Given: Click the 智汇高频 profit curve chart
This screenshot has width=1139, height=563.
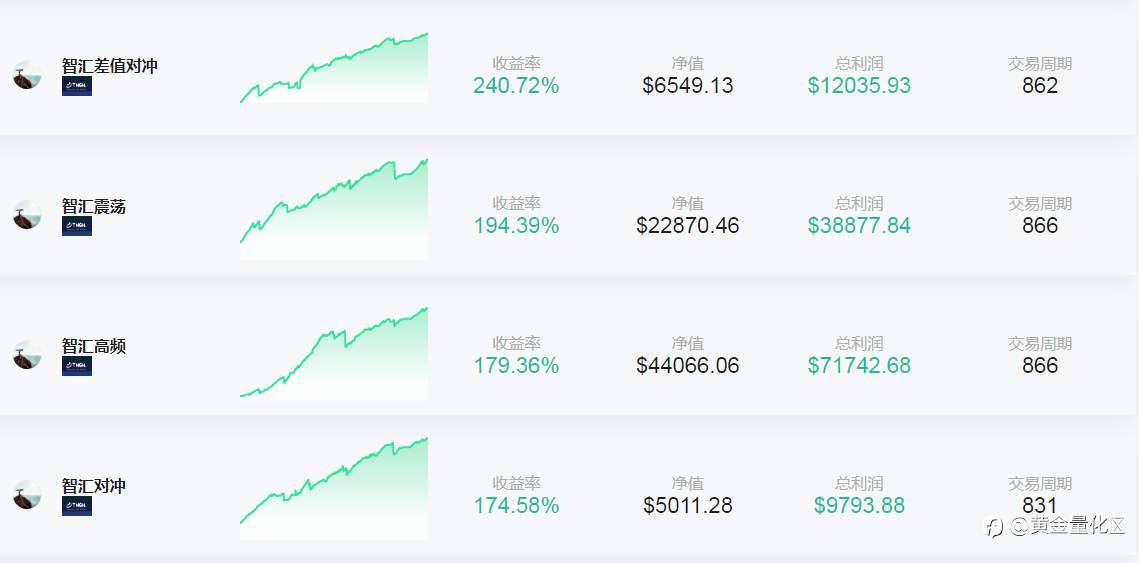Looking at the screenshot, I should [333, 353].
